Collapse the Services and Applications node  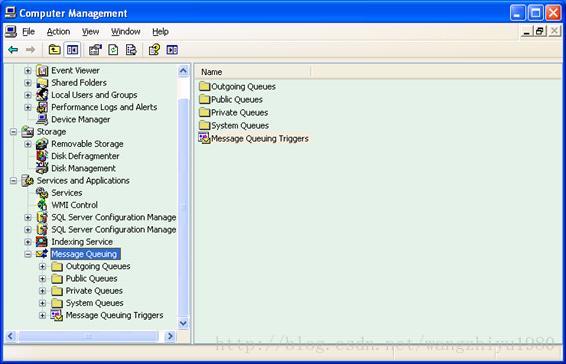(13, 181)
